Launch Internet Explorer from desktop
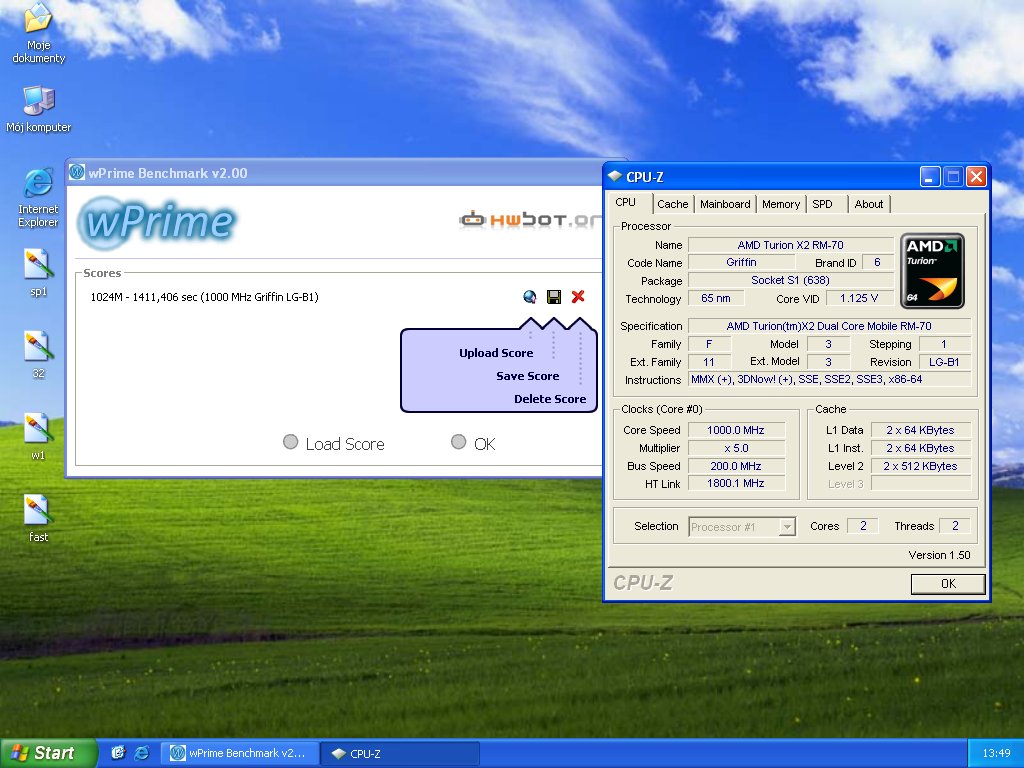The image size is (1024, 768). click(x=39, y=197)
